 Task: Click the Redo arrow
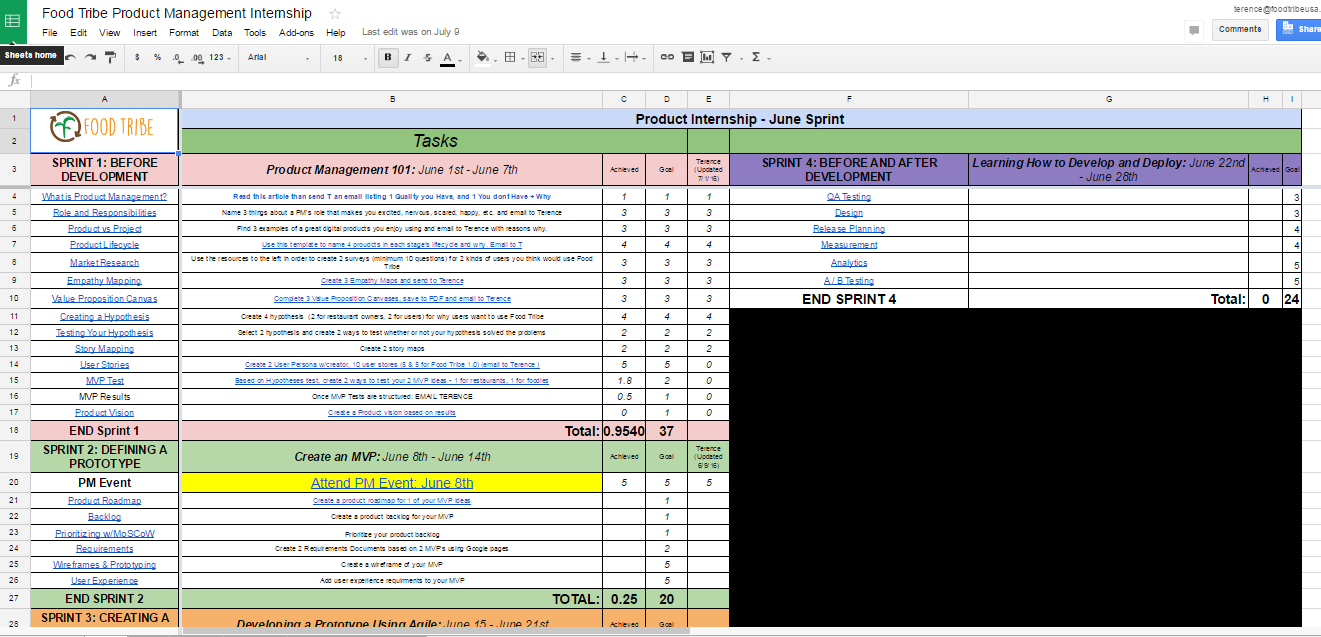tap(90, 58)
